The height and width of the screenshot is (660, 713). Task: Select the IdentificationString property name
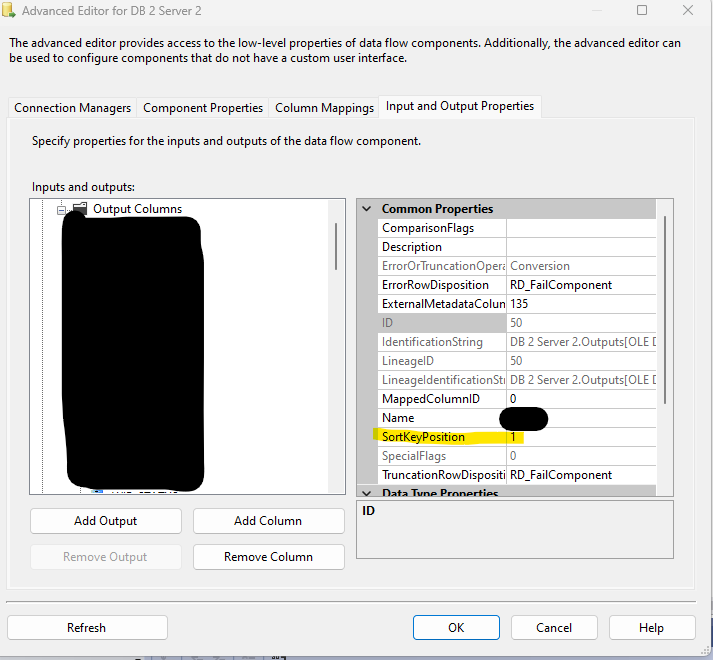coord(442,342)
